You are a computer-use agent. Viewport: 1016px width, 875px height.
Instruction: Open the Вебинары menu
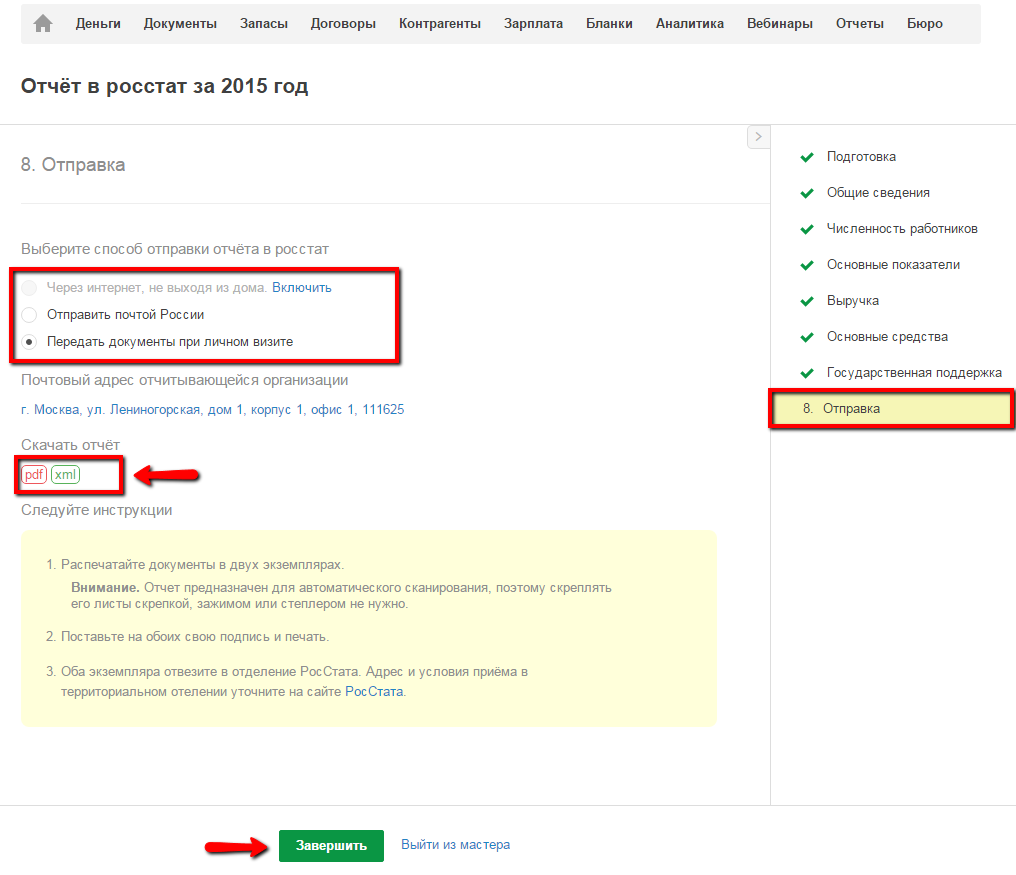tap(779, 24)
